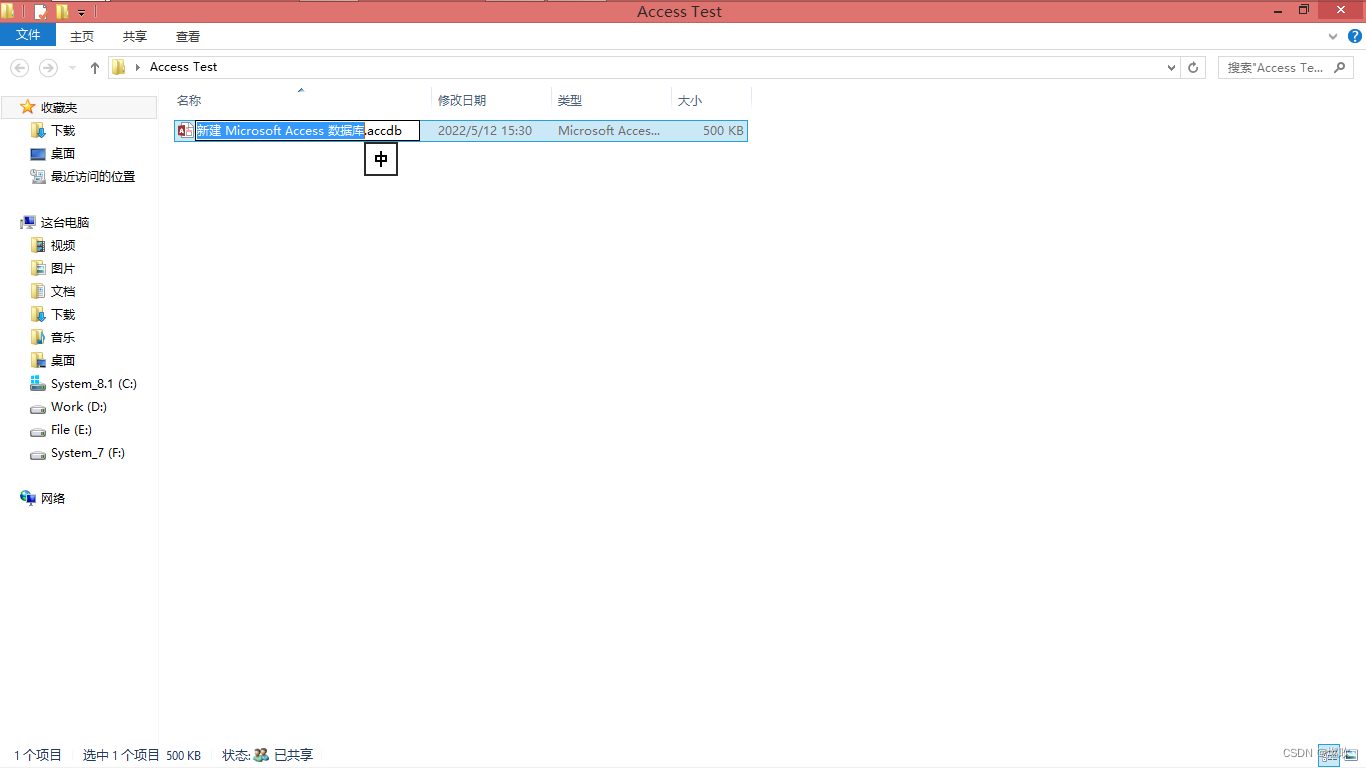The image size is (1366, 768).
Task: Open the 文档 folder
Action: (x=63, y=291)
